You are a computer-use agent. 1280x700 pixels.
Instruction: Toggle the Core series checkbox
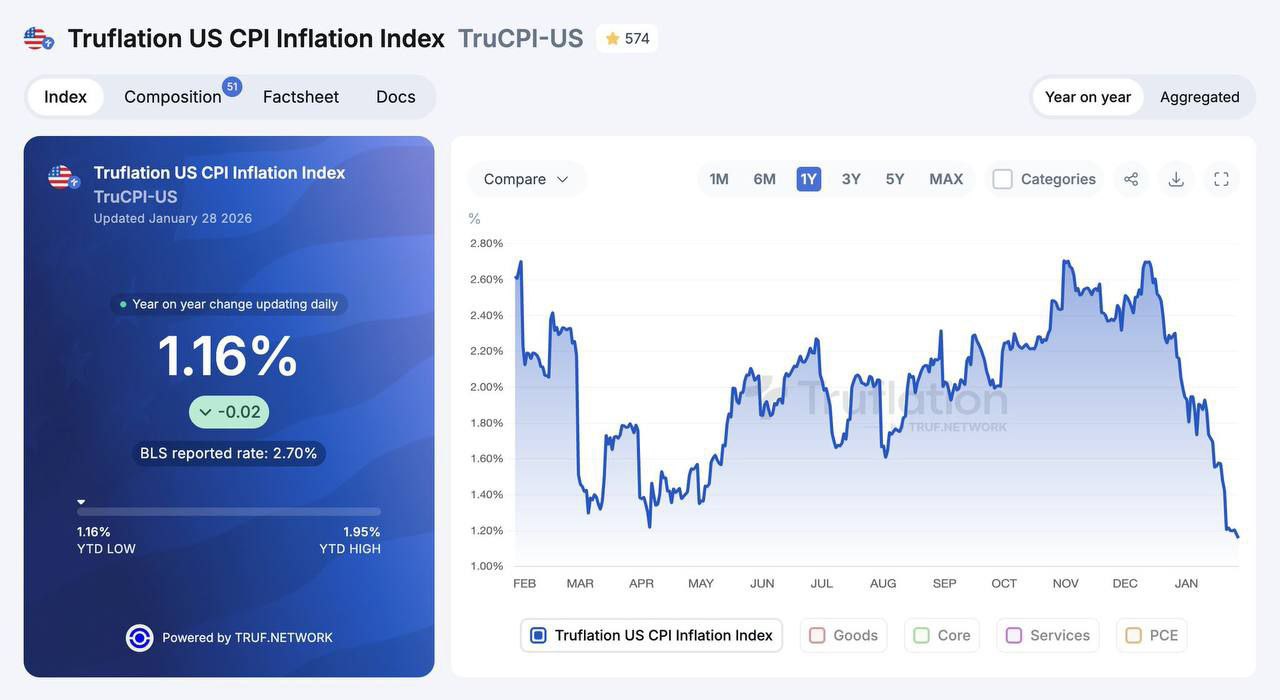click(921, 636)
